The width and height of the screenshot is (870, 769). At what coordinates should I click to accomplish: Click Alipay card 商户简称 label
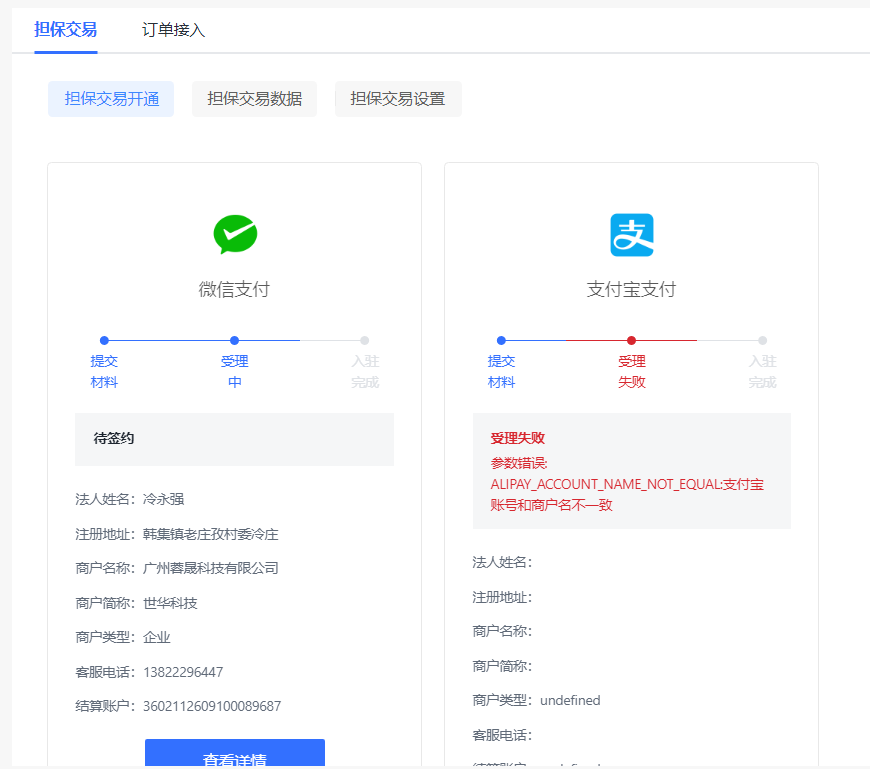click(x=502, y=666)
